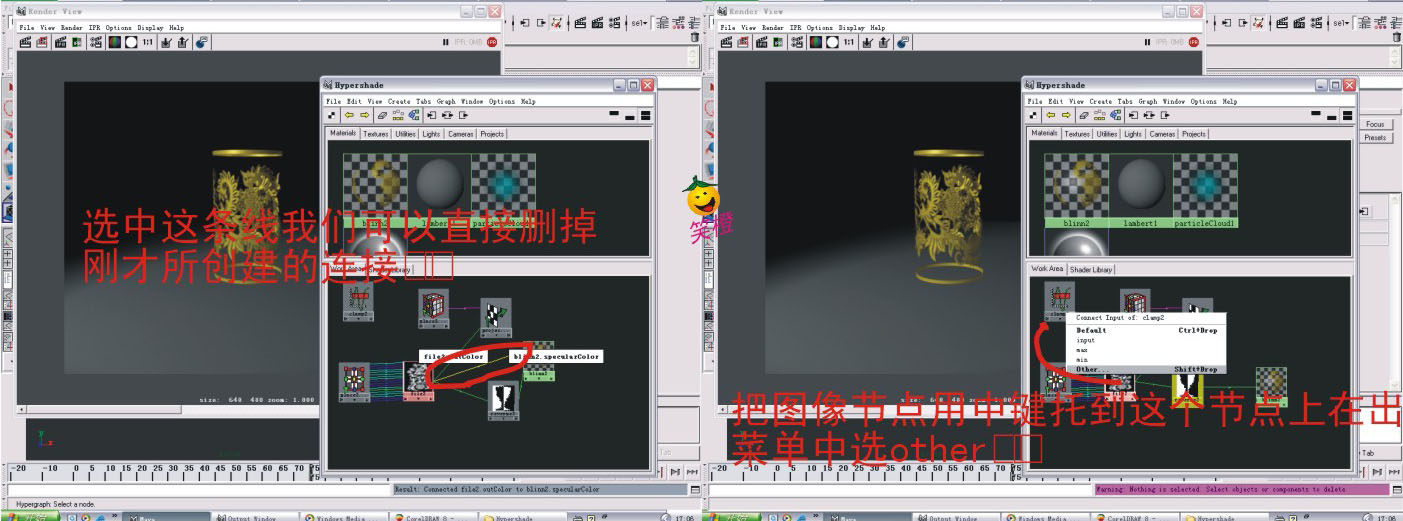The image size is (1403, 521).
Task: Click Output Window button in left taskbar
Action: coord(254,517)
